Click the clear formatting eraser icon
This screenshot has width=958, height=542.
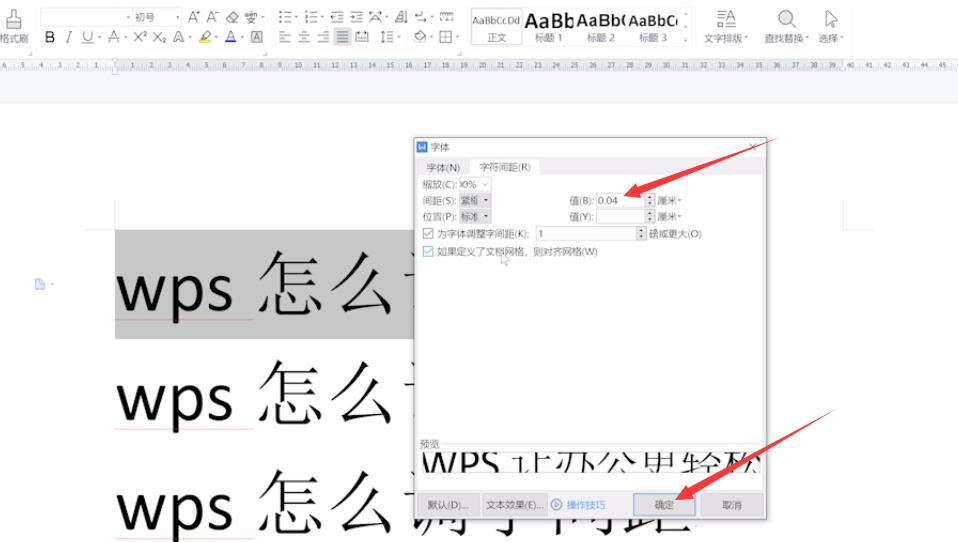[232, 17]
